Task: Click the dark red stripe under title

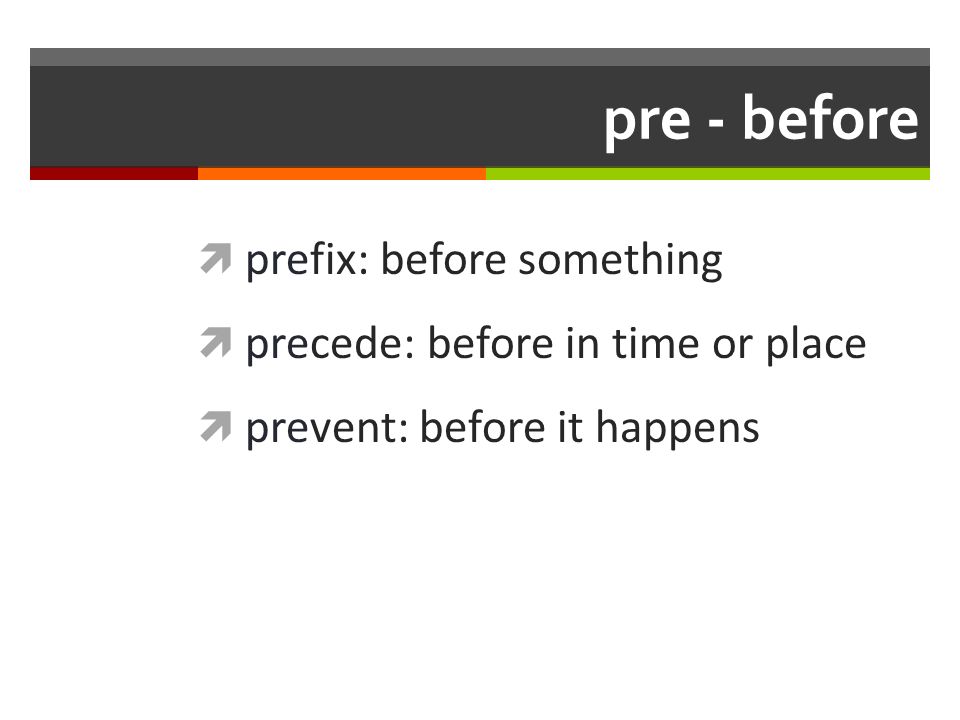Action: click(x=114, y=173)
